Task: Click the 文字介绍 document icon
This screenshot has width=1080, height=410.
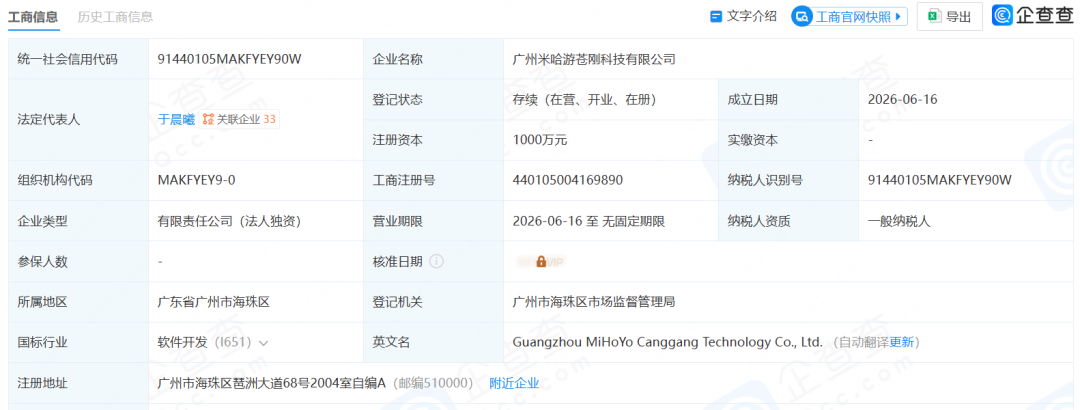Action: pos(716,17)
